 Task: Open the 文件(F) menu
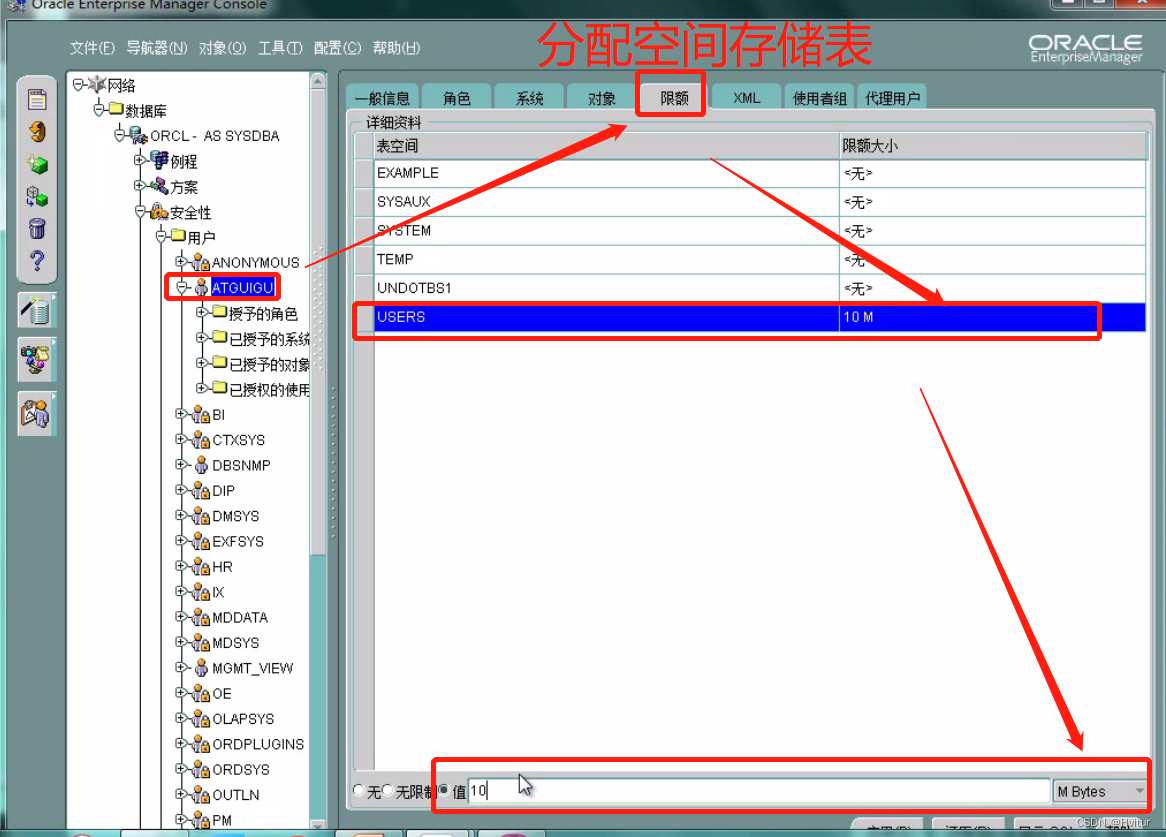pyautogui.click(x=92, y=48)
